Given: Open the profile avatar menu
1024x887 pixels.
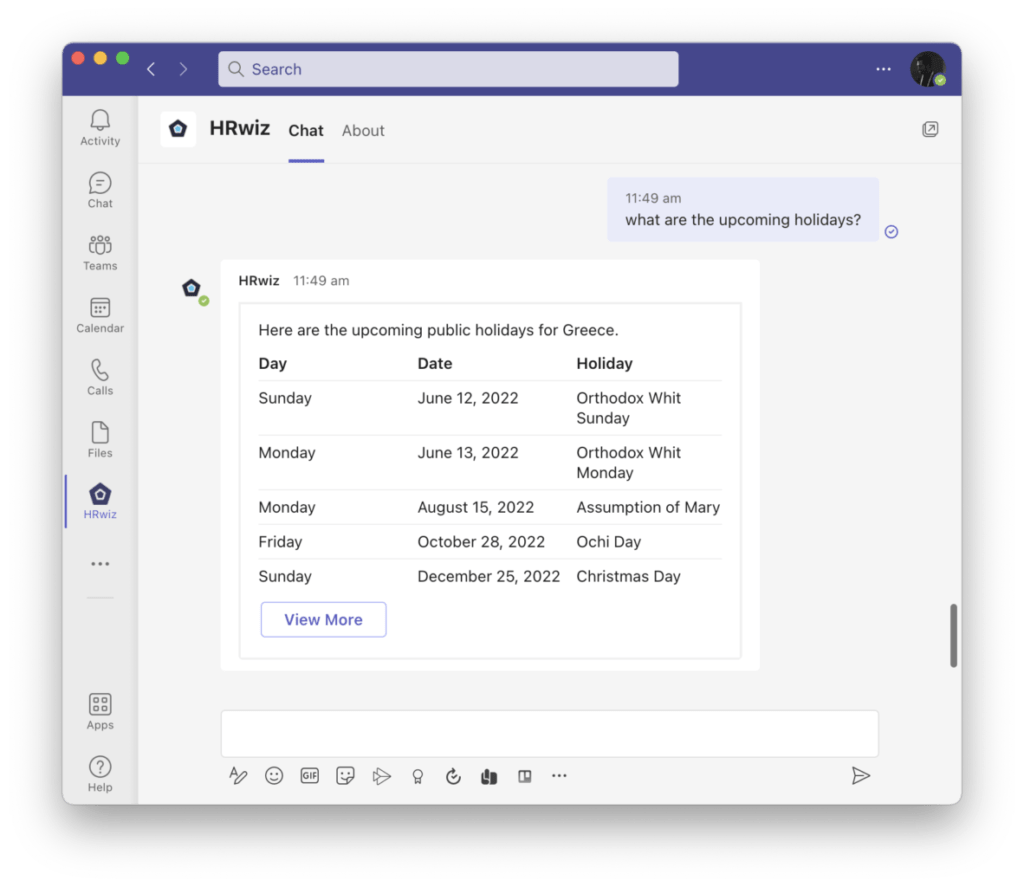Looking at the screenshot, I should point(928,69).
